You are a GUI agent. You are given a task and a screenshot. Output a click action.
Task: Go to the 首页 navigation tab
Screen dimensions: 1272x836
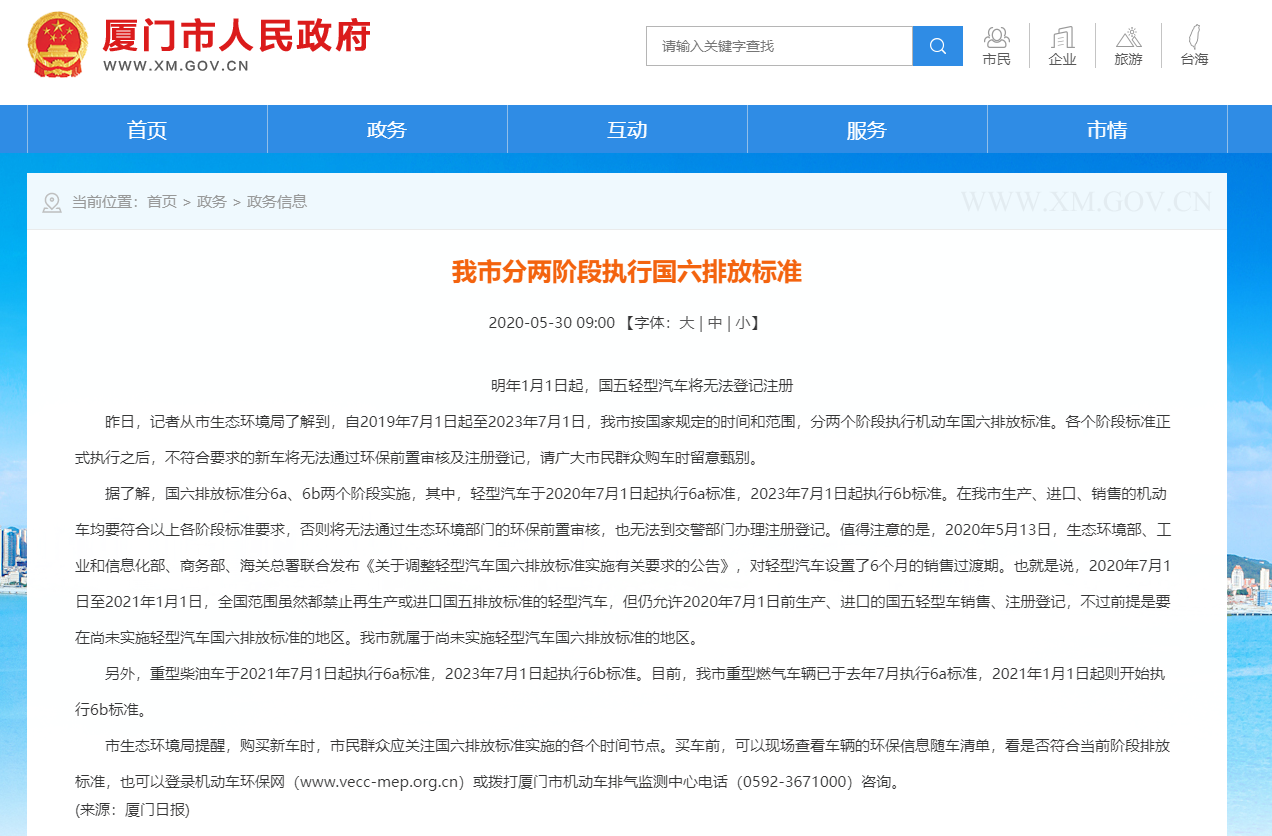click(x=147, y=130)
